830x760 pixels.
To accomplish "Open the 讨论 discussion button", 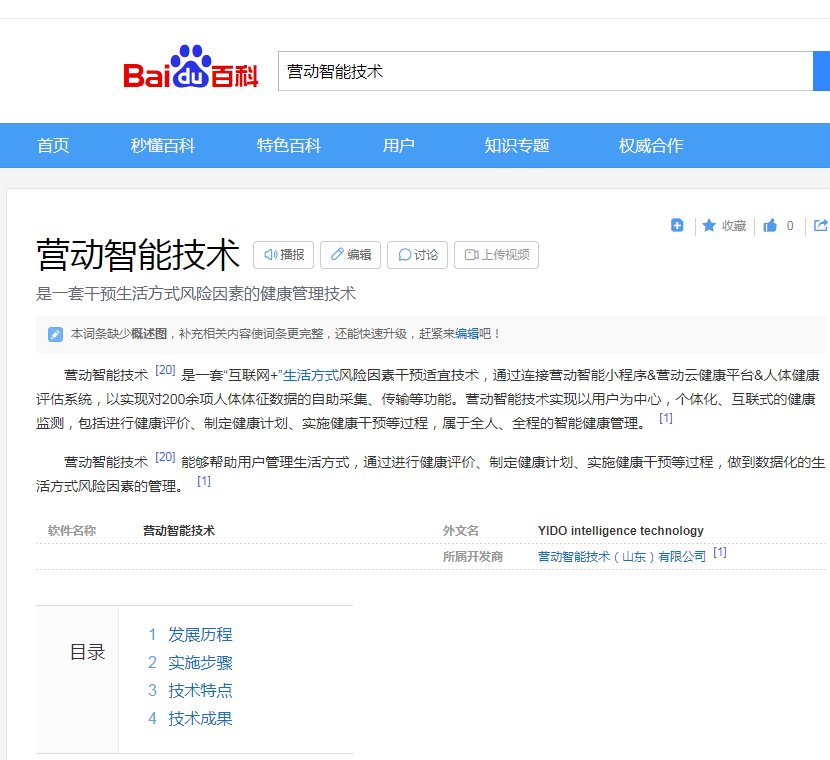I will pyautogui.click(x=418, y=255).
